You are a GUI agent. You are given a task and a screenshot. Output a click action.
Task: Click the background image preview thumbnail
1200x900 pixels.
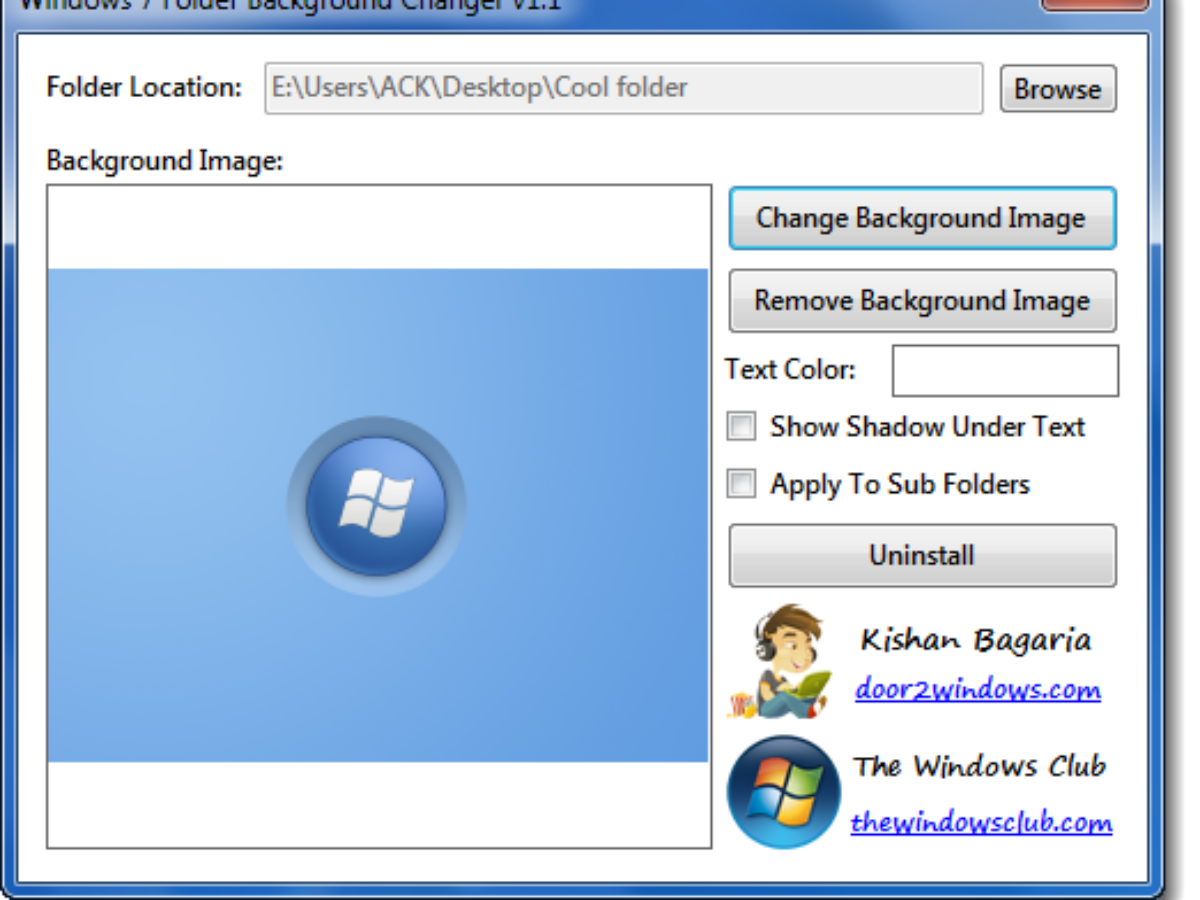[x=378, y=515]
